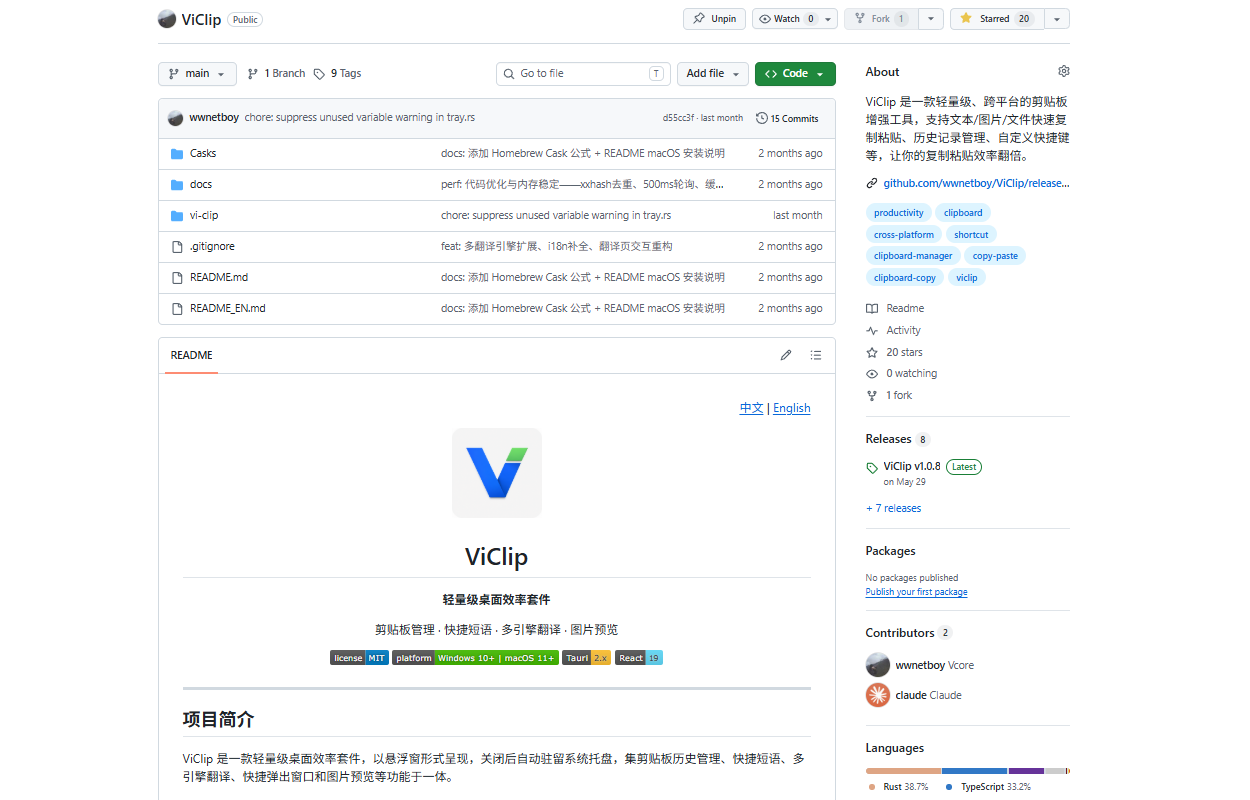1250x800 pixels.
Task: Jump to Readme from About sidebar
Action: [895, 309]
